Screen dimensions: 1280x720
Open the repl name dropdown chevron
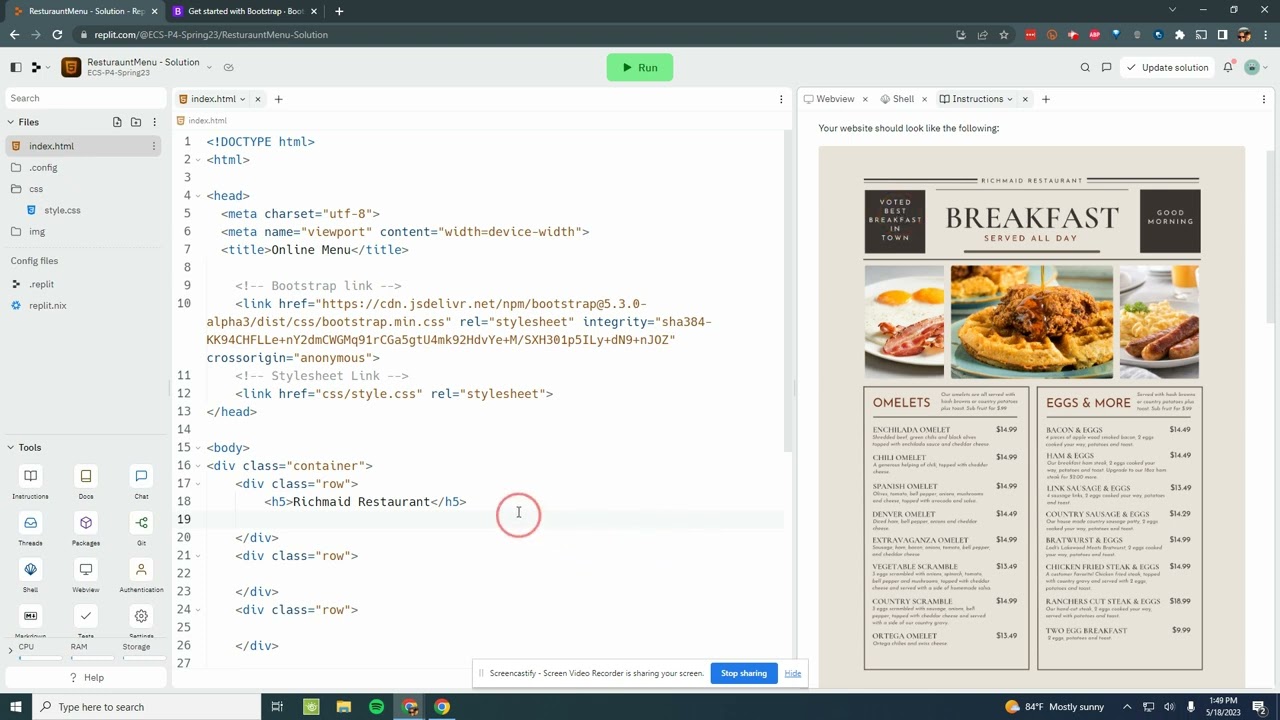pyautogui.click(x=209, y=68)
